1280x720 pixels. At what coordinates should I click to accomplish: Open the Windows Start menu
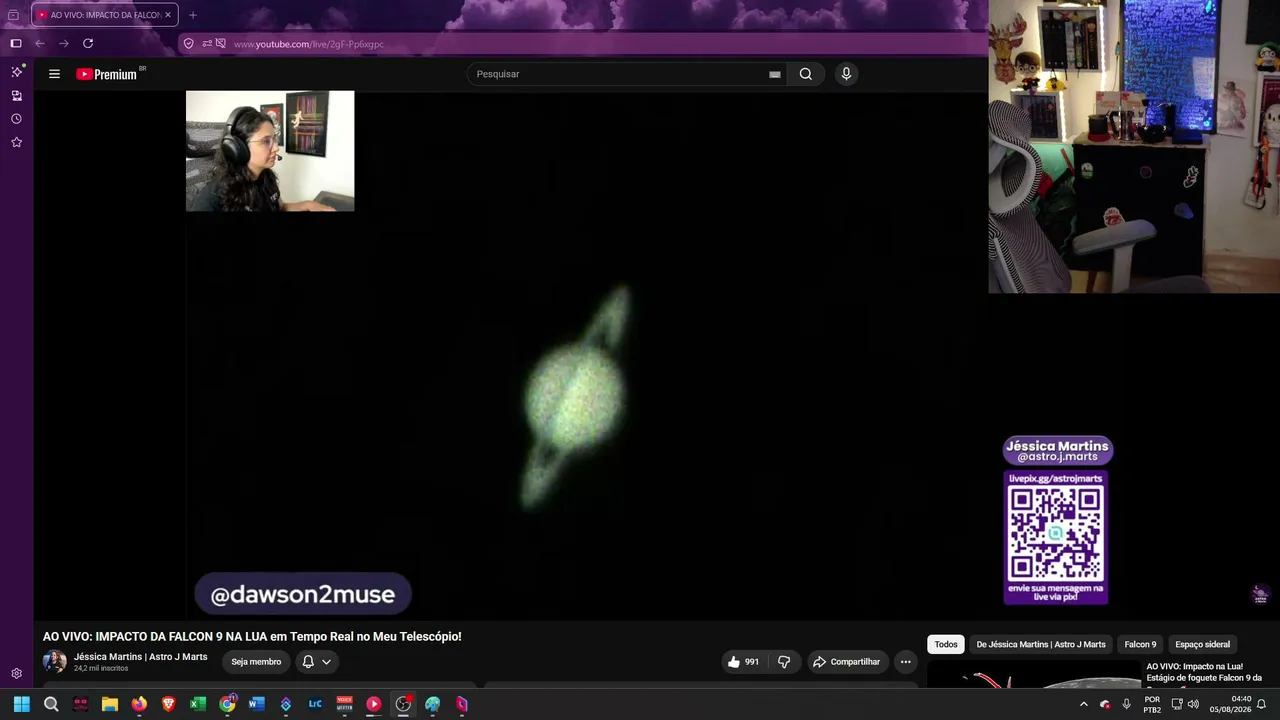point(22,704)
